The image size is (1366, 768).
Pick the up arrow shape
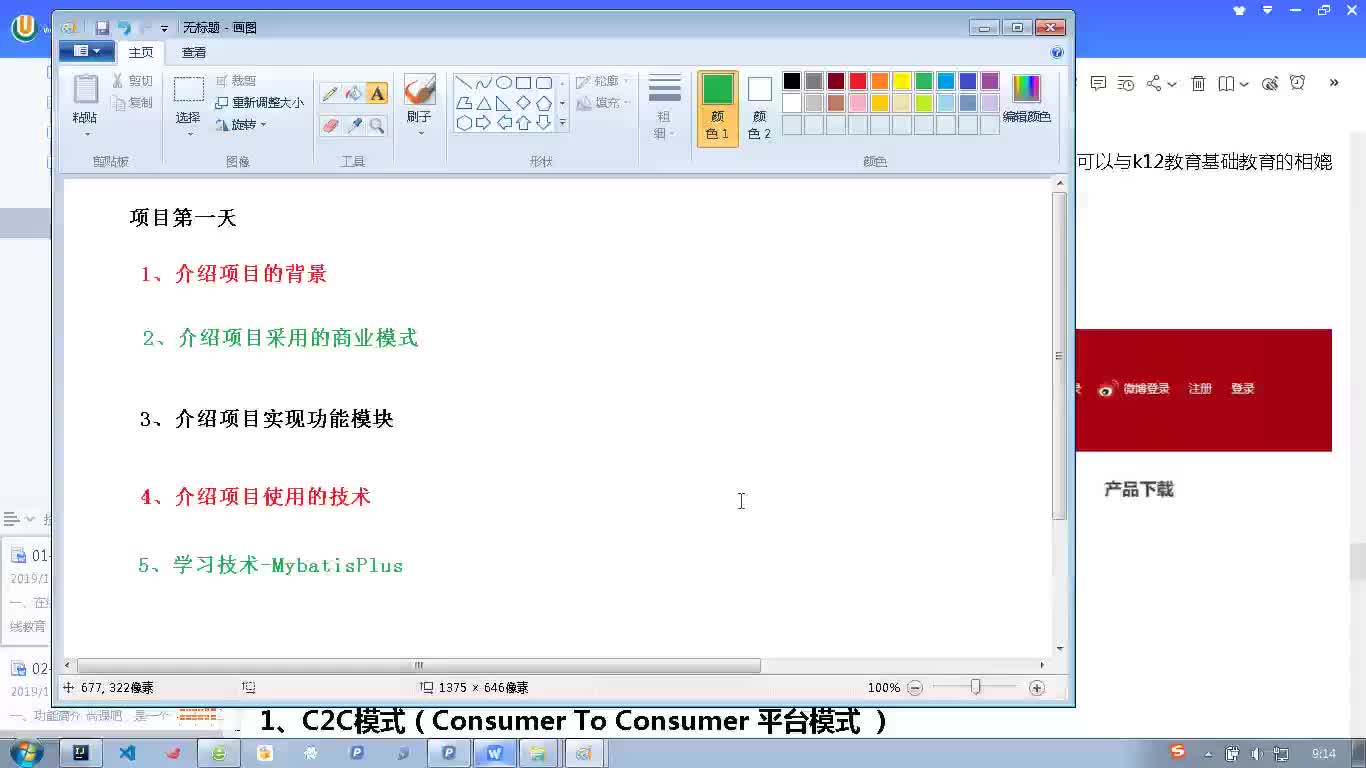coord(523,123)
